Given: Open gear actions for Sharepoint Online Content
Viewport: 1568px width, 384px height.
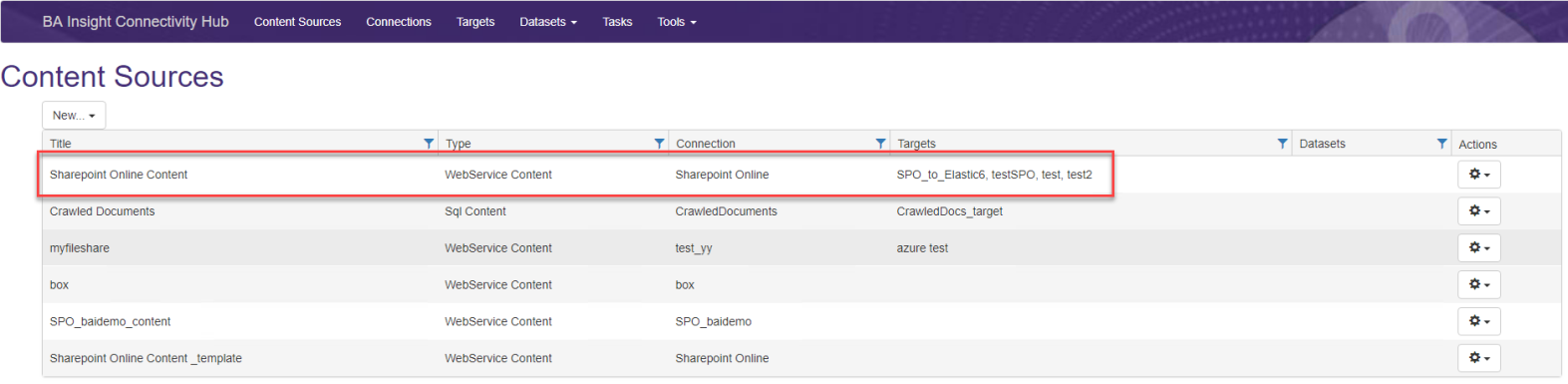Looking at the screenshot, I should tap(1479, 175).
